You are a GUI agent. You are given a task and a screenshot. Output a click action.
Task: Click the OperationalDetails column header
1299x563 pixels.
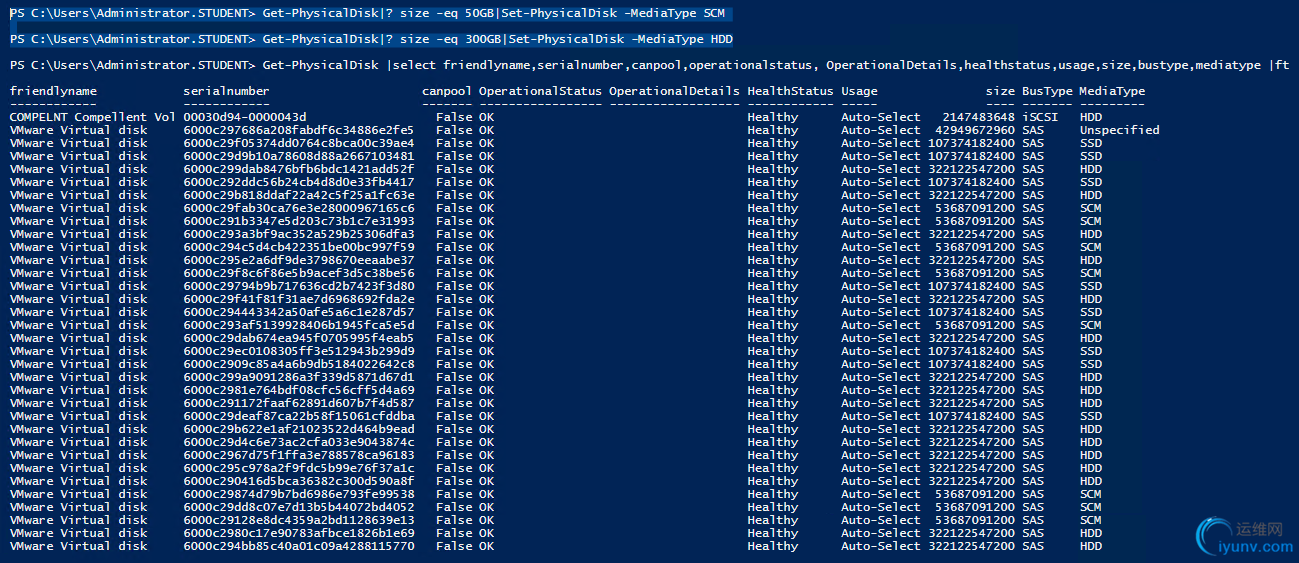pos(674,91)
